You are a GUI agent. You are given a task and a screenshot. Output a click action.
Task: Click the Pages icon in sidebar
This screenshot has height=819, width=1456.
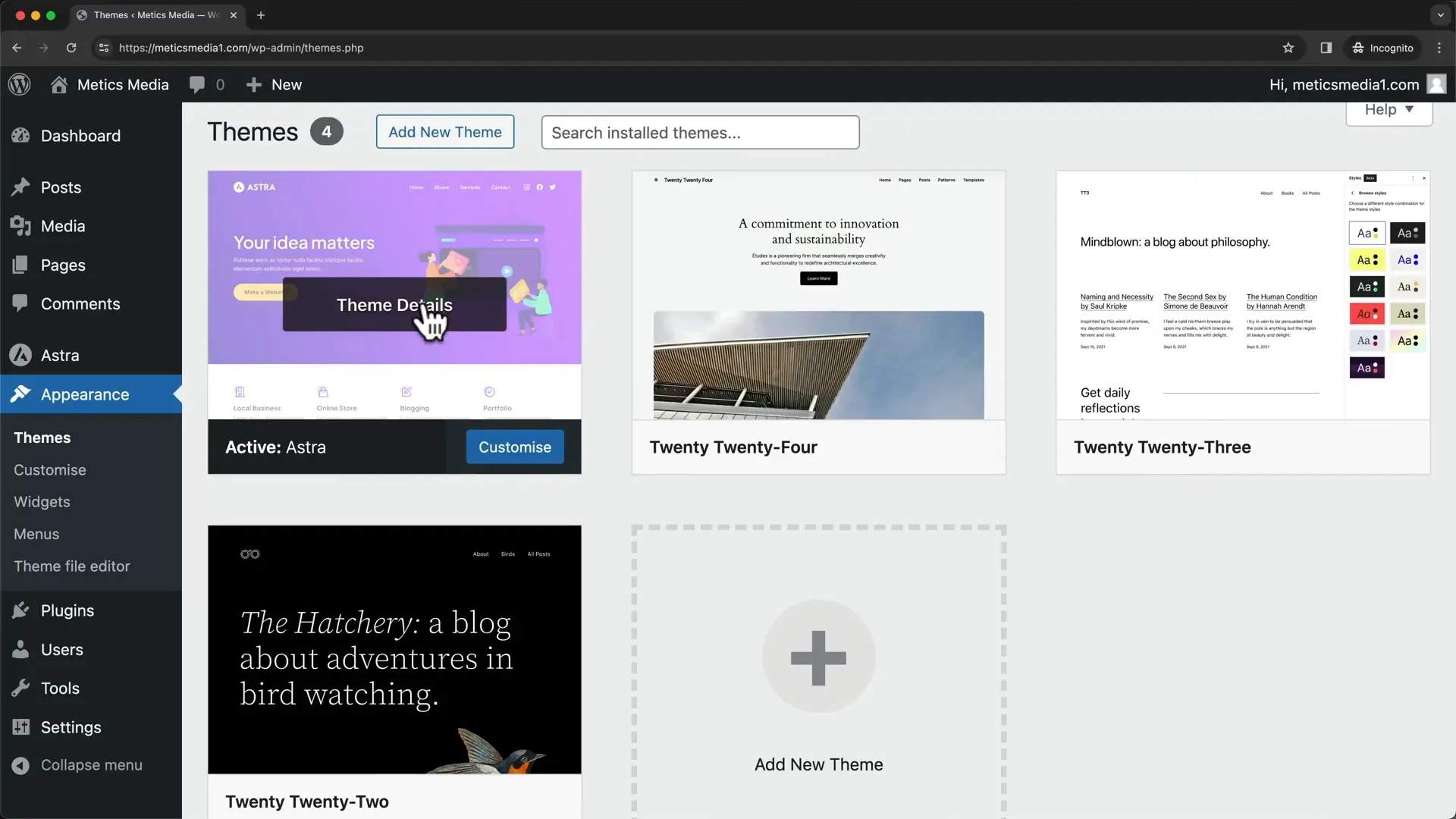(20, 265)
